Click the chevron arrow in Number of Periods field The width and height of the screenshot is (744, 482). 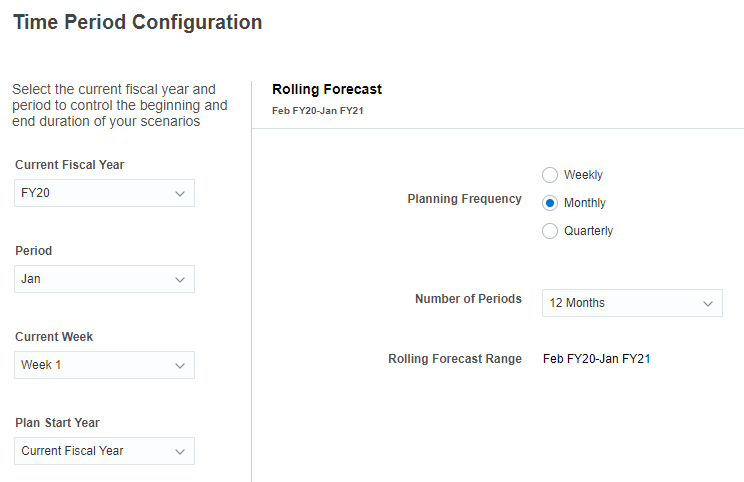point(708,303)
